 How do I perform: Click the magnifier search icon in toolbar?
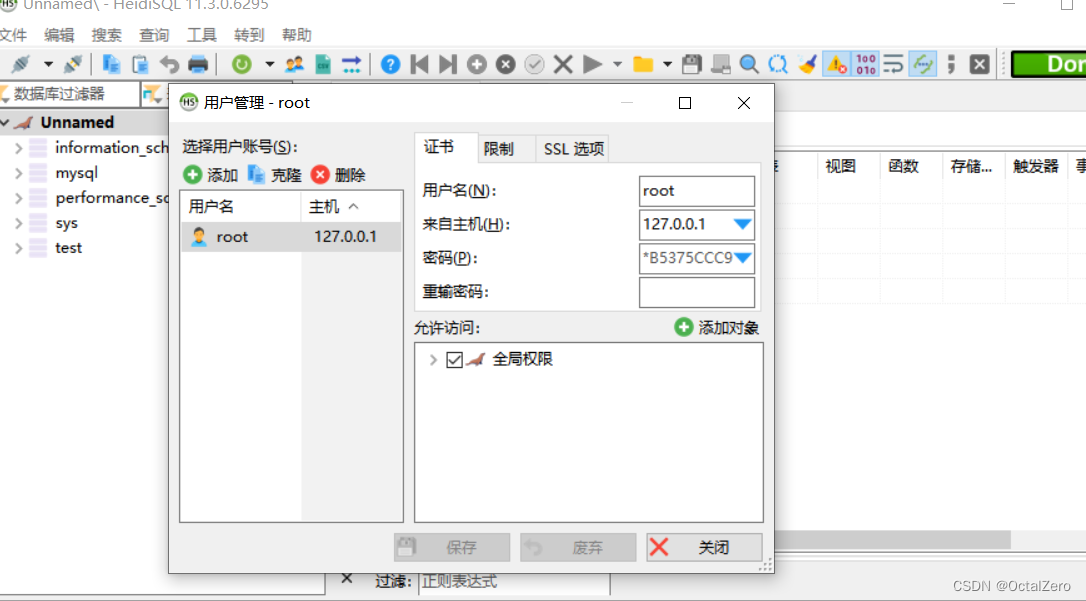coord(749,63)
